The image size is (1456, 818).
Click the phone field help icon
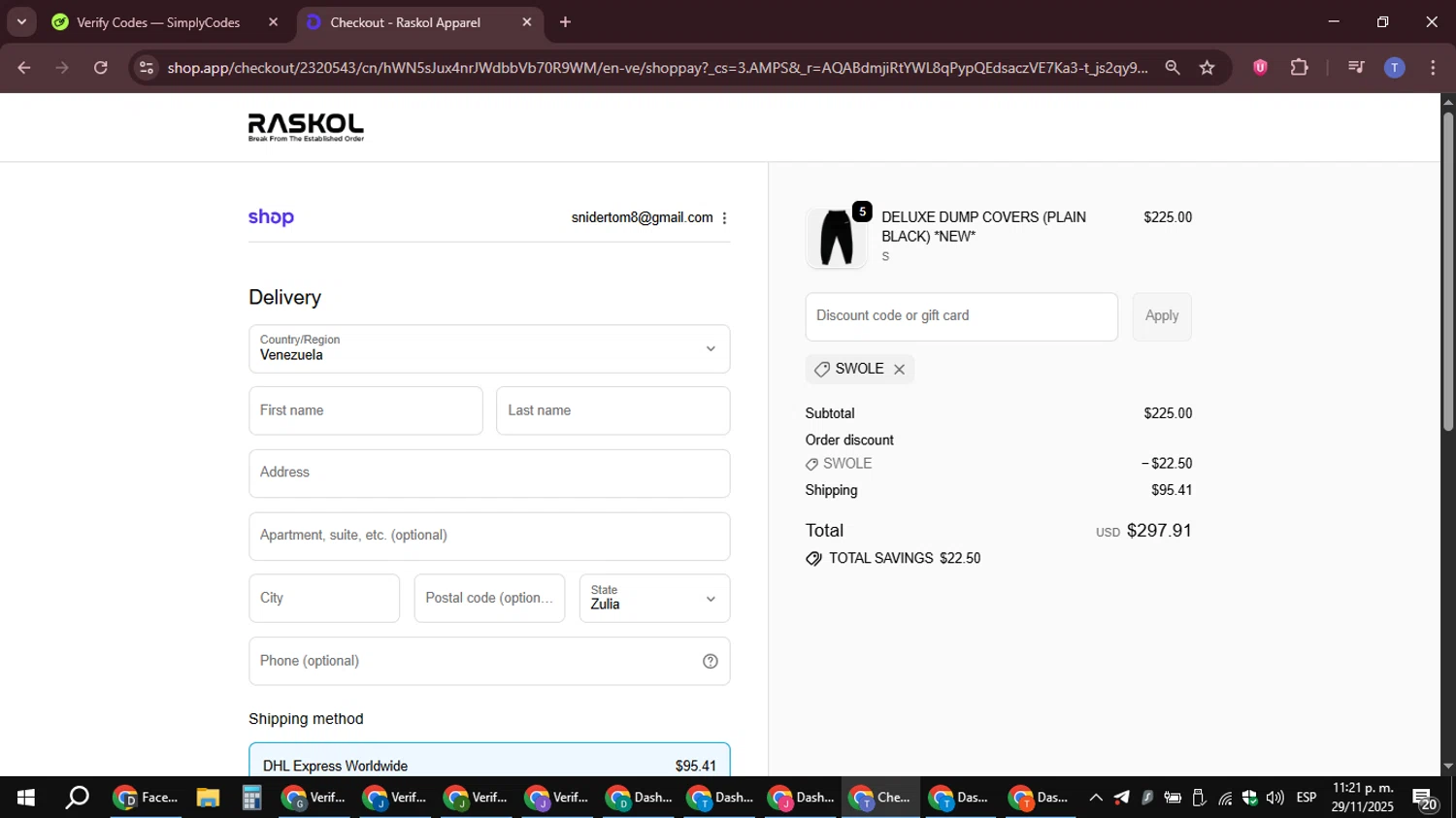point(711,661)
